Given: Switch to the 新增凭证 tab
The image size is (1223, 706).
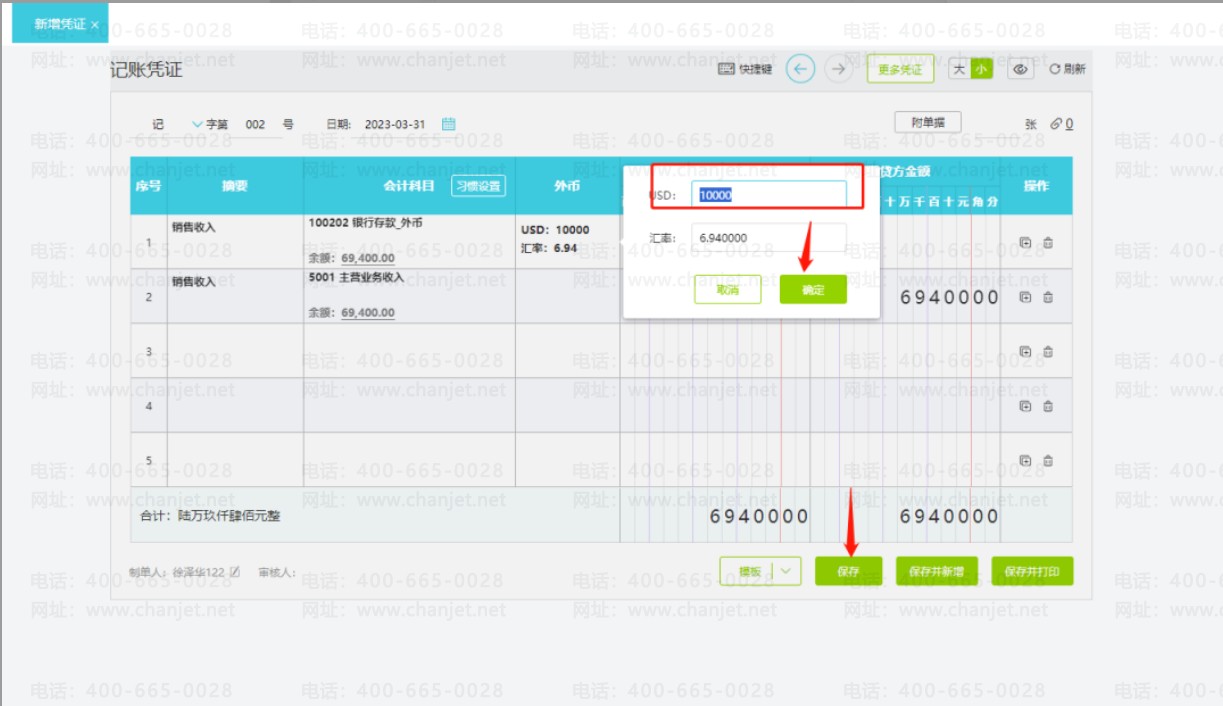Looking at the screenshot, I should pyautogui.click(x=60, y=24).
